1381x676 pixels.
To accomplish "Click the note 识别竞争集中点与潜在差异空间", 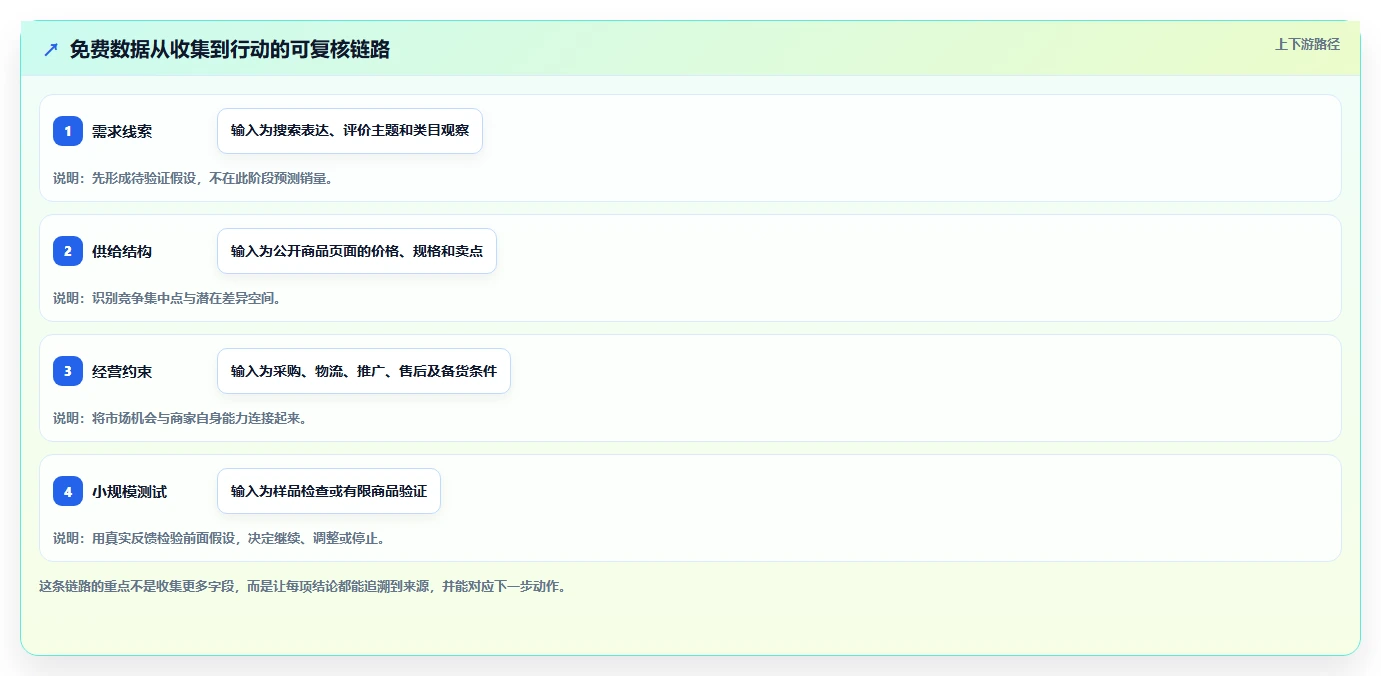I will point(167,298).
